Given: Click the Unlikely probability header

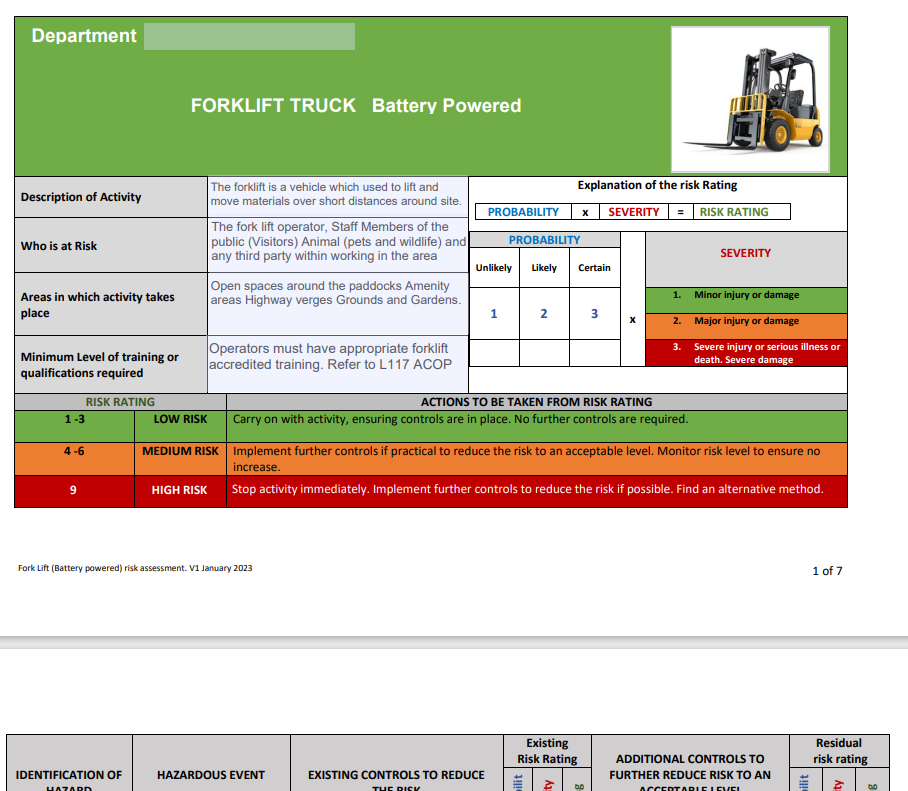Looking at the screenshot, I should point(493,267).
